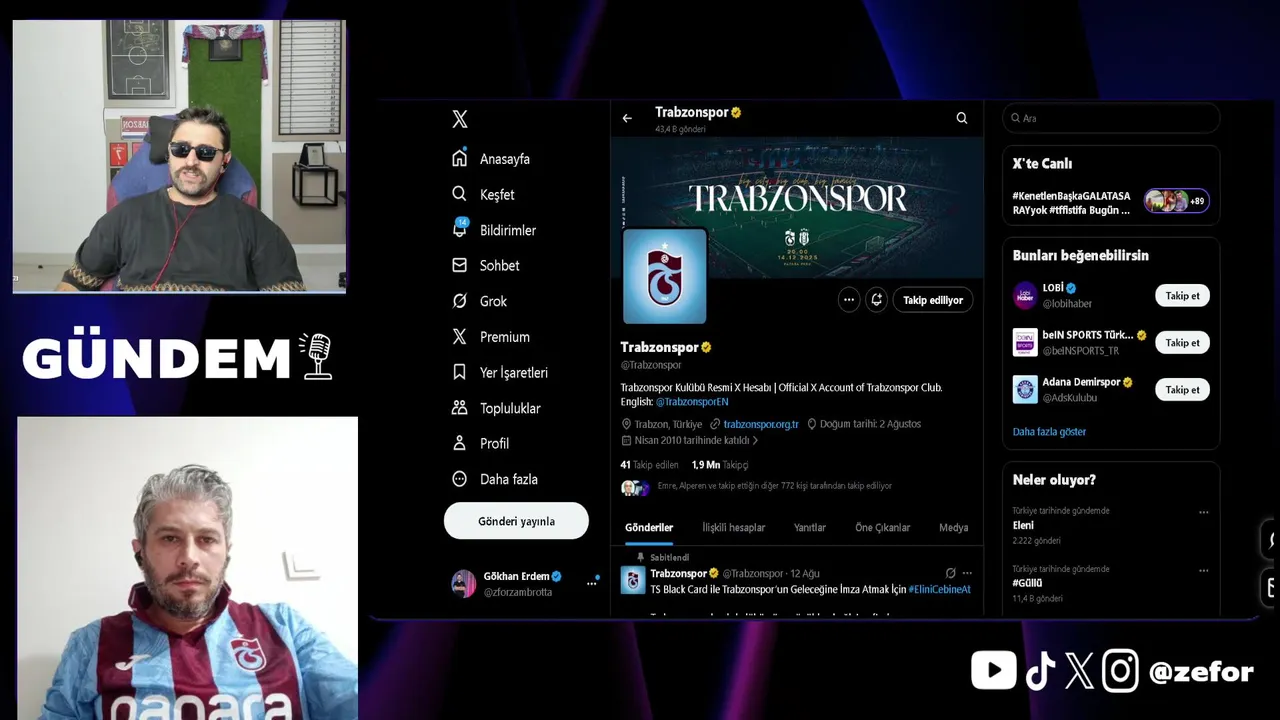The width and height of the screenshot is (1280, 720).
Task: Click the 41 Takip edilen count
Action: tap(649, 465)
